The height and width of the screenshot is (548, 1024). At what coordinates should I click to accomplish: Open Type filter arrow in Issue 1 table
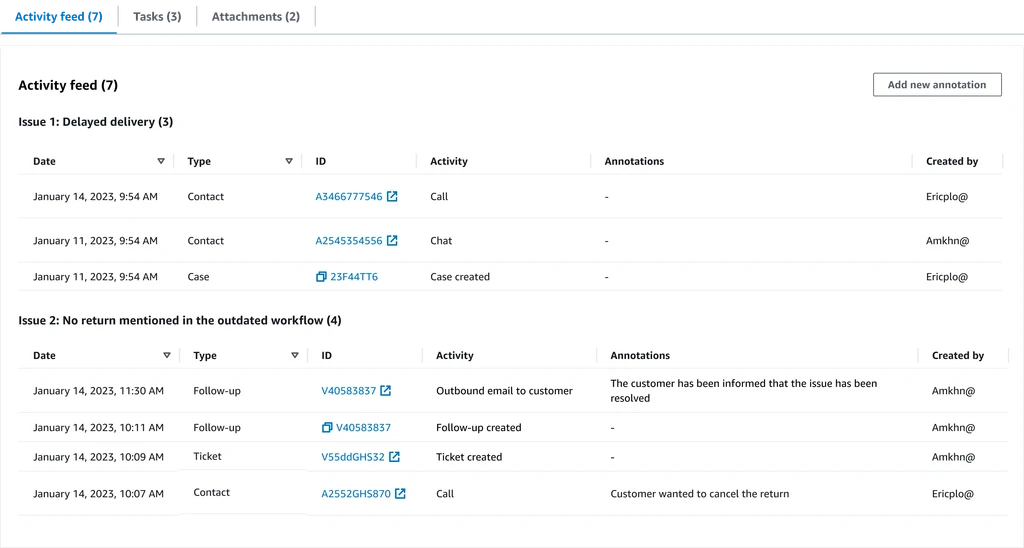[x=289, y=161]
